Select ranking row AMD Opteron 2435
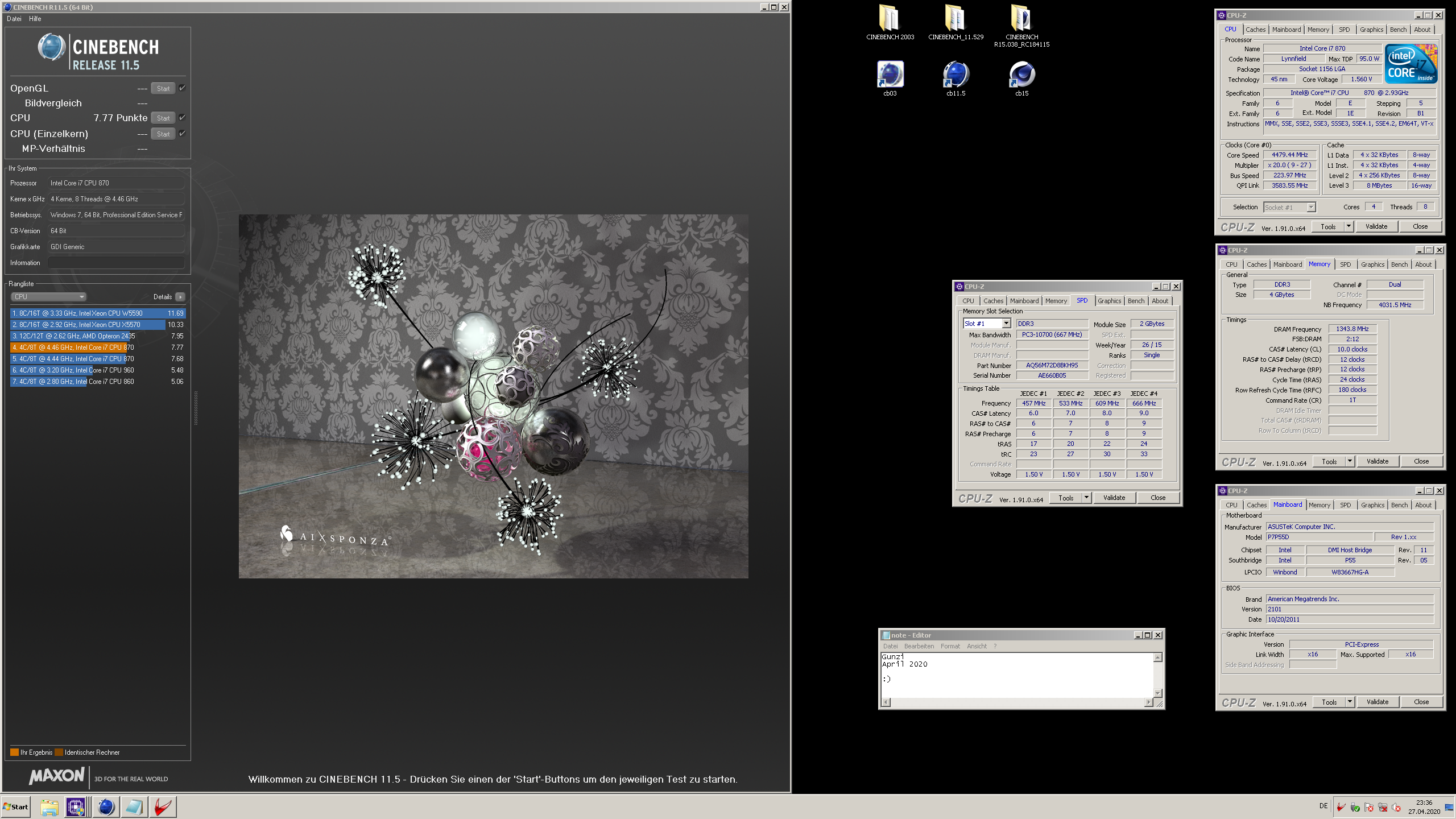 click(x=98, y=336)
